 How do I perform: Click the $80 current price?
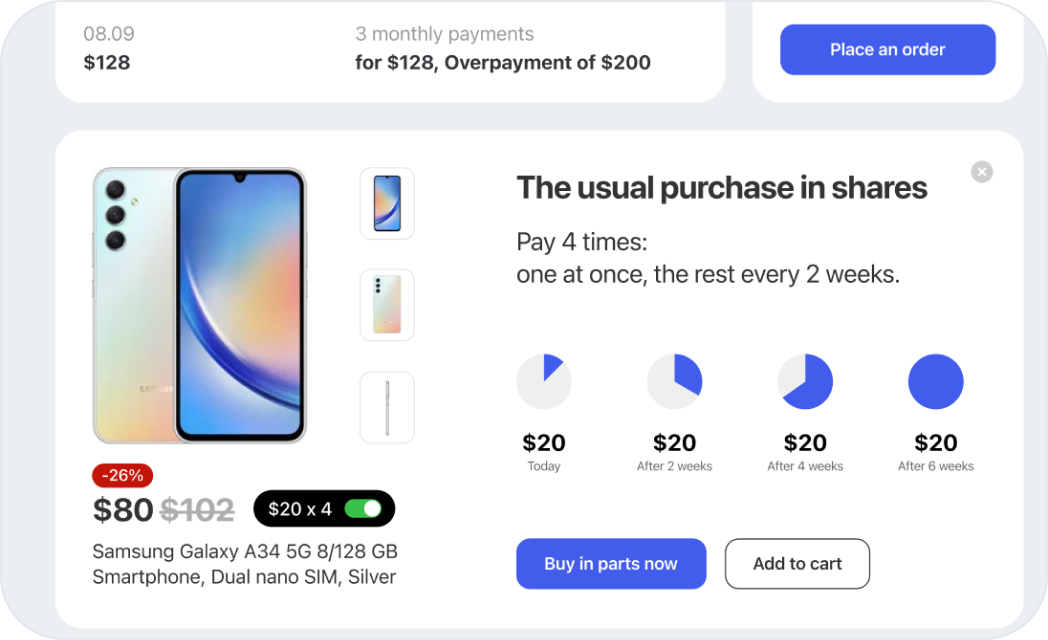(x=123, y=510)
